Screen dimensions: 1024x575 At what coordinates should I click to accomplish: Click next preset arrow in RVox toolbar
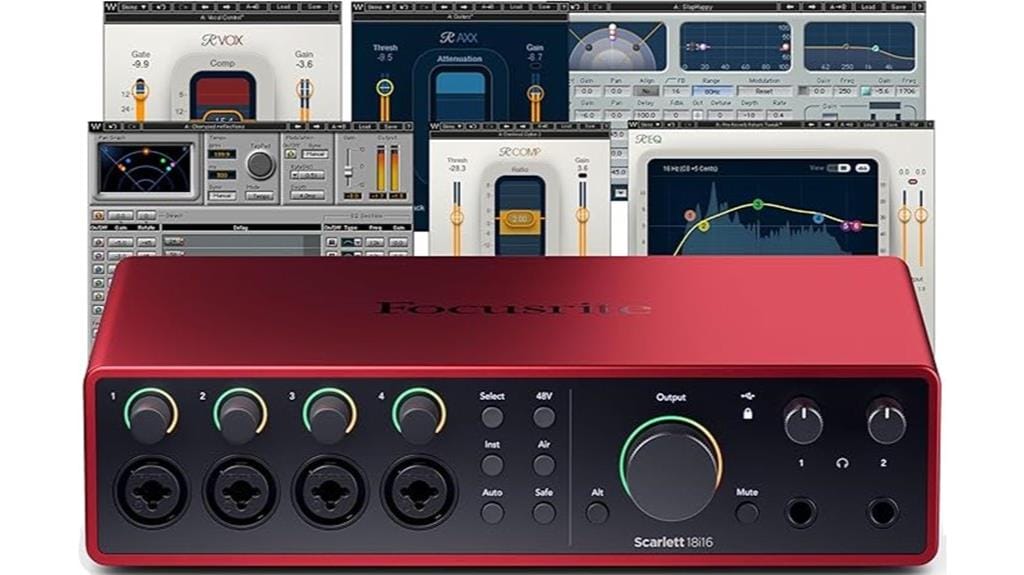pos(227,7)
